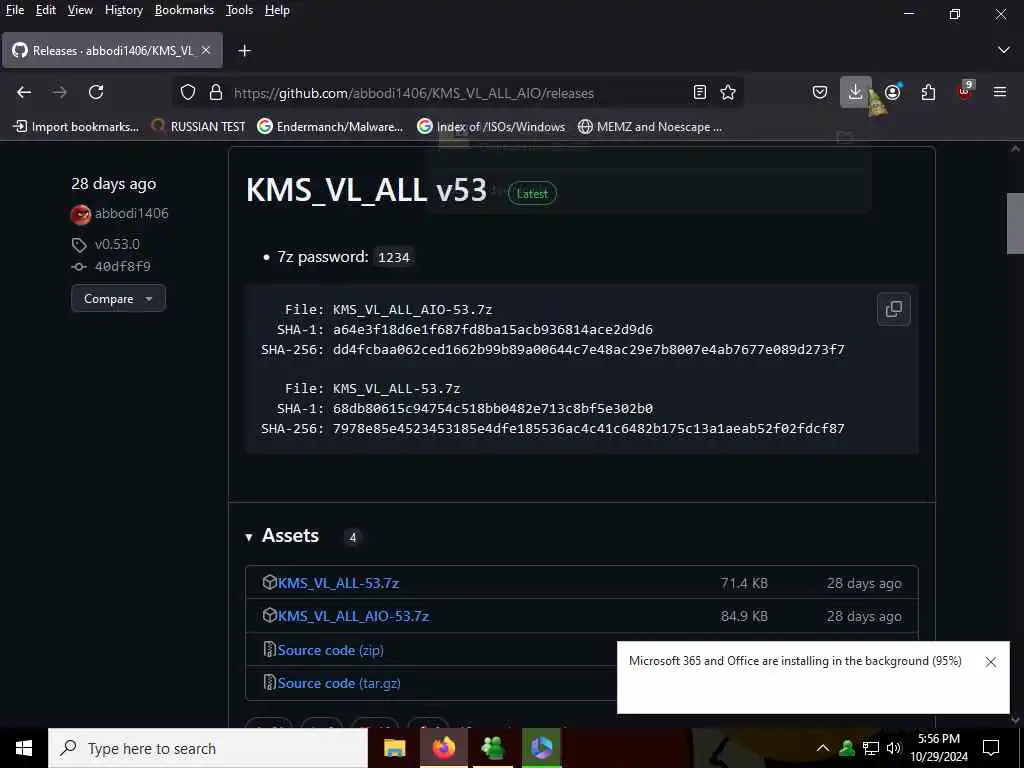Open the View menu

[x=80, y=10]
